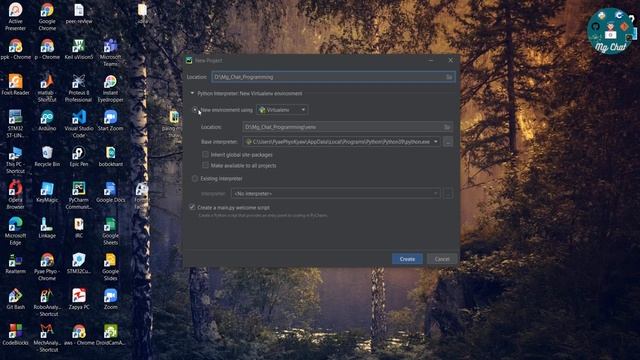640x360 pixels.
Task: Click browse button beside Base interpreter
Action: pos(448,142)
